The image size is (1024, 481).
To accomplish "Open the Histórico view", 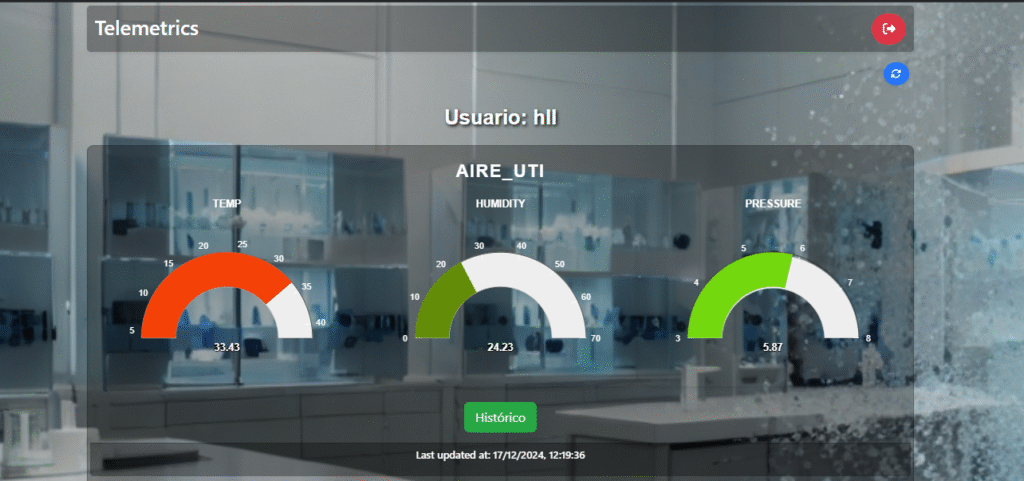I will point(500,416).
